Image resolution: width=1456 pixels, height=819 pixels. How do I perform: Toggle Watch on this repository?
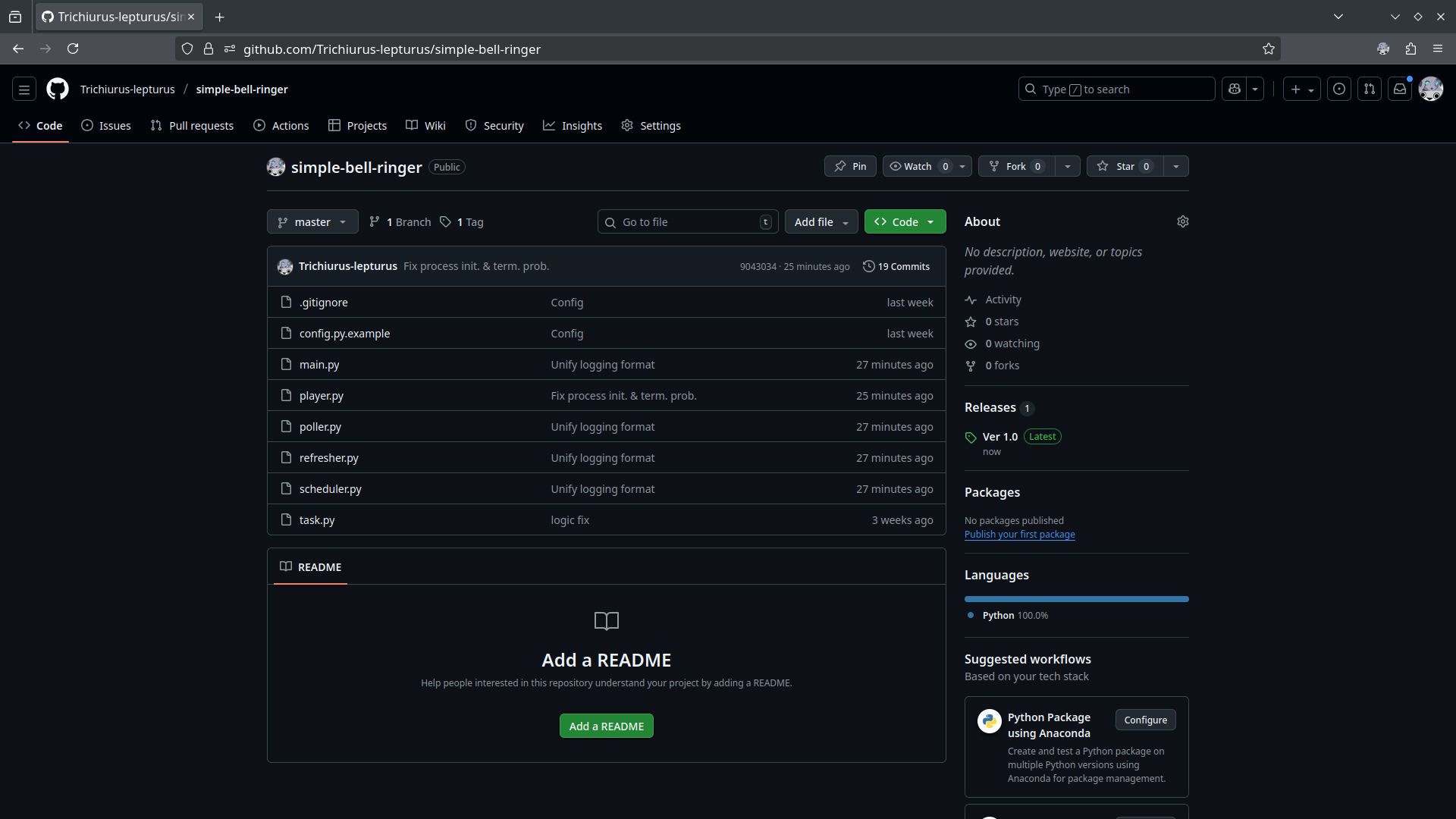point(918,166)
